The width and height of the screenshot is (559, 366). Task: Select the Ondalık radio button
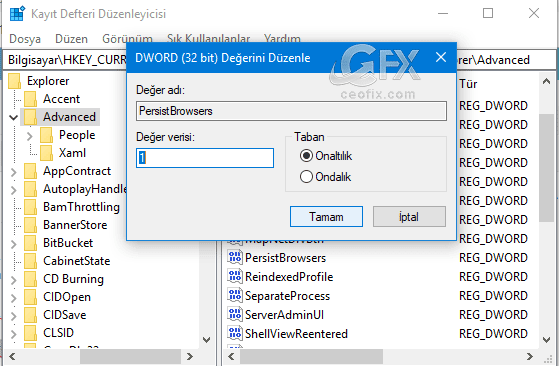click(x=306, y=176)
